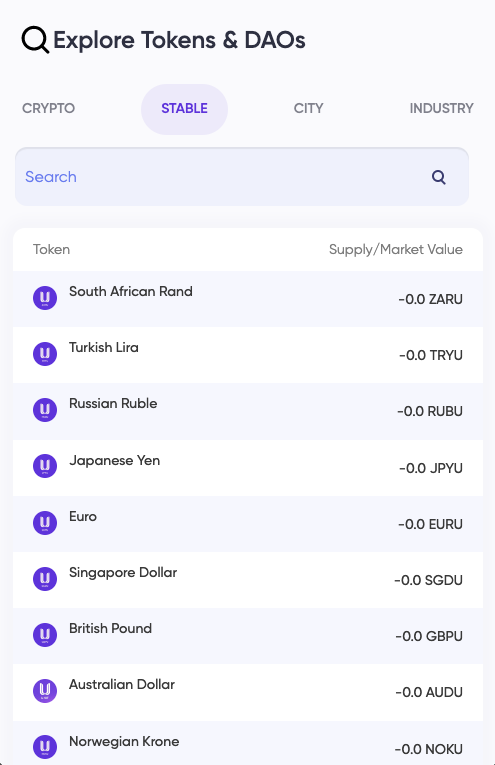Click the Token column header
Image resolution: width=495 pixels, height=765 pixels.
click(x=51, y=249)
